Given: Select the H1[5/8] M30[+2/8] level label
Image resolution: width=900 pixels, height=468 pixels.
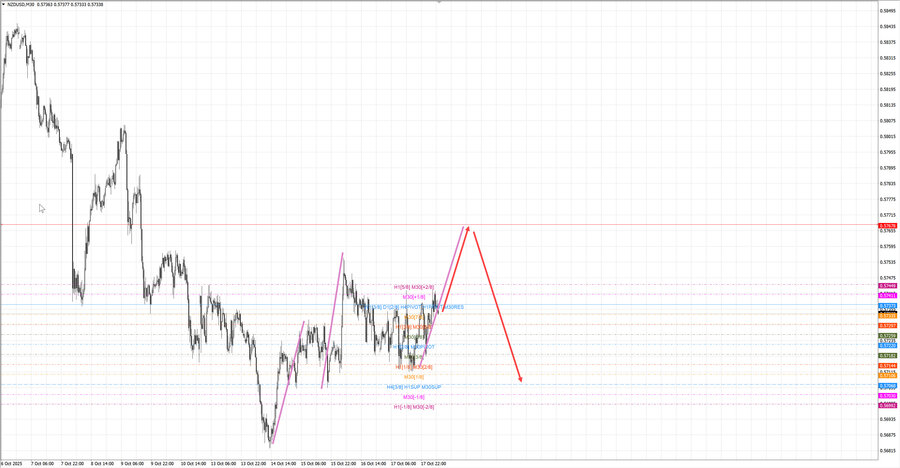Looking at the screenshot, I should [x=414, y=287].
